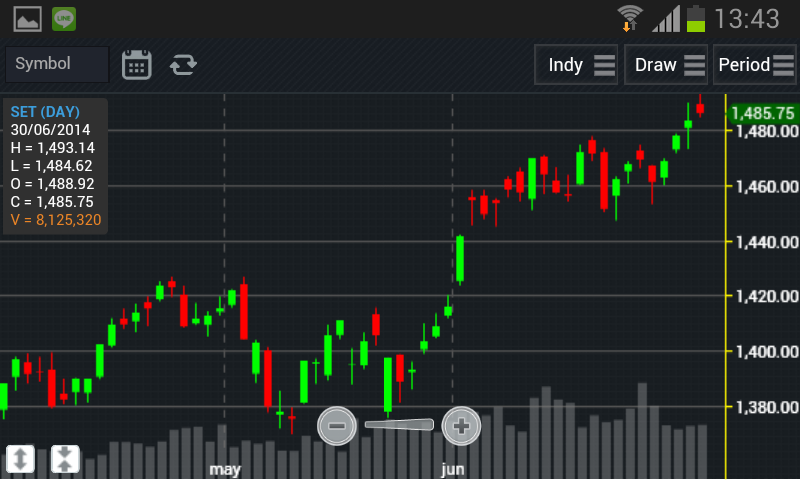Tap the O = 1,488.92 open value
Screen dimensions: 800x480
[x=53, y=184]
